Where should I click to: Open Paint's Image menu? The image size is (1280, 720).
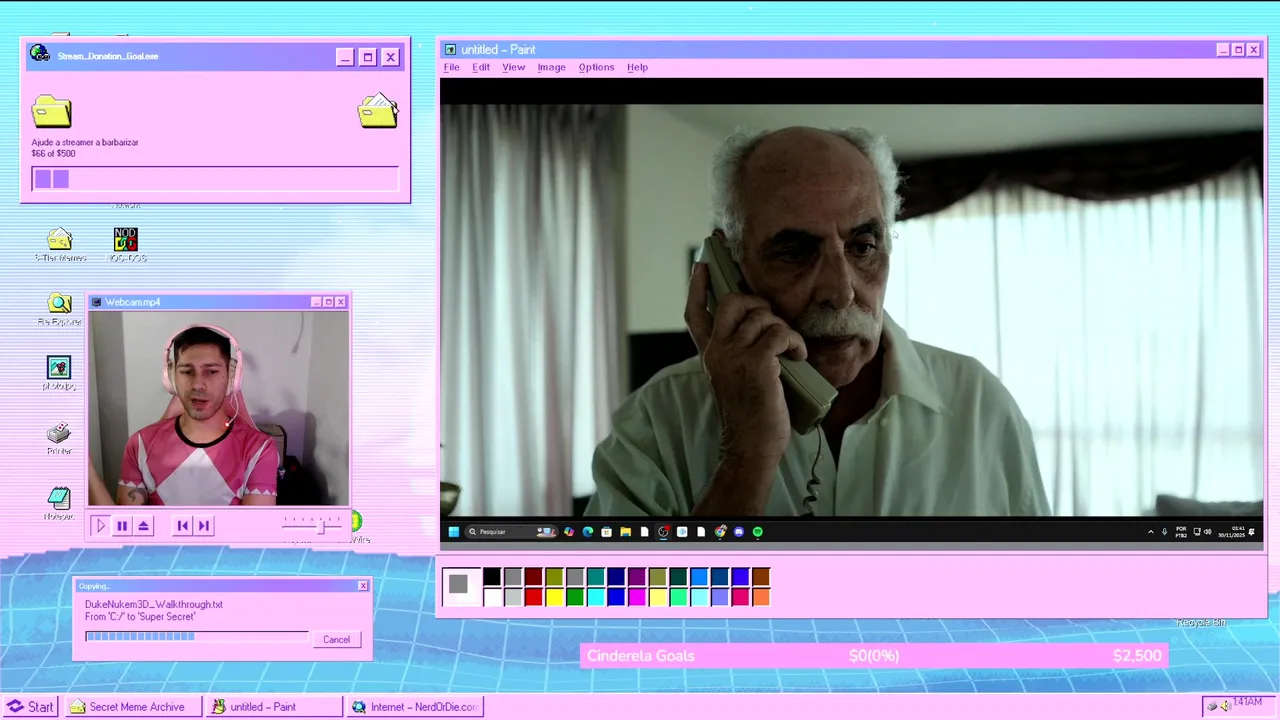[x=552, y=67]
